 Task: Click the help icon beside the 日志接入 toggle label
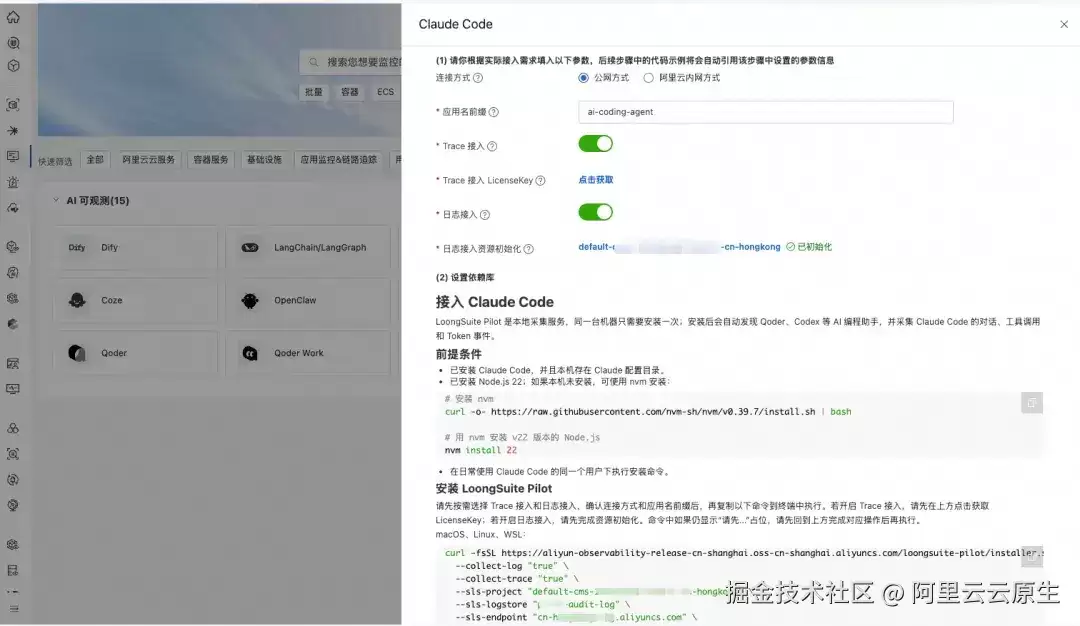tap(485, 215)
